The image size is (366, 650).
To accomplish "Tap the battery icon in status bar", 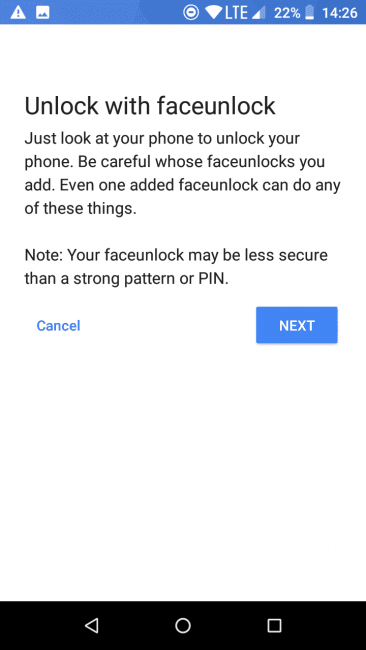I will pyautogui.click(x=310, y=13).
